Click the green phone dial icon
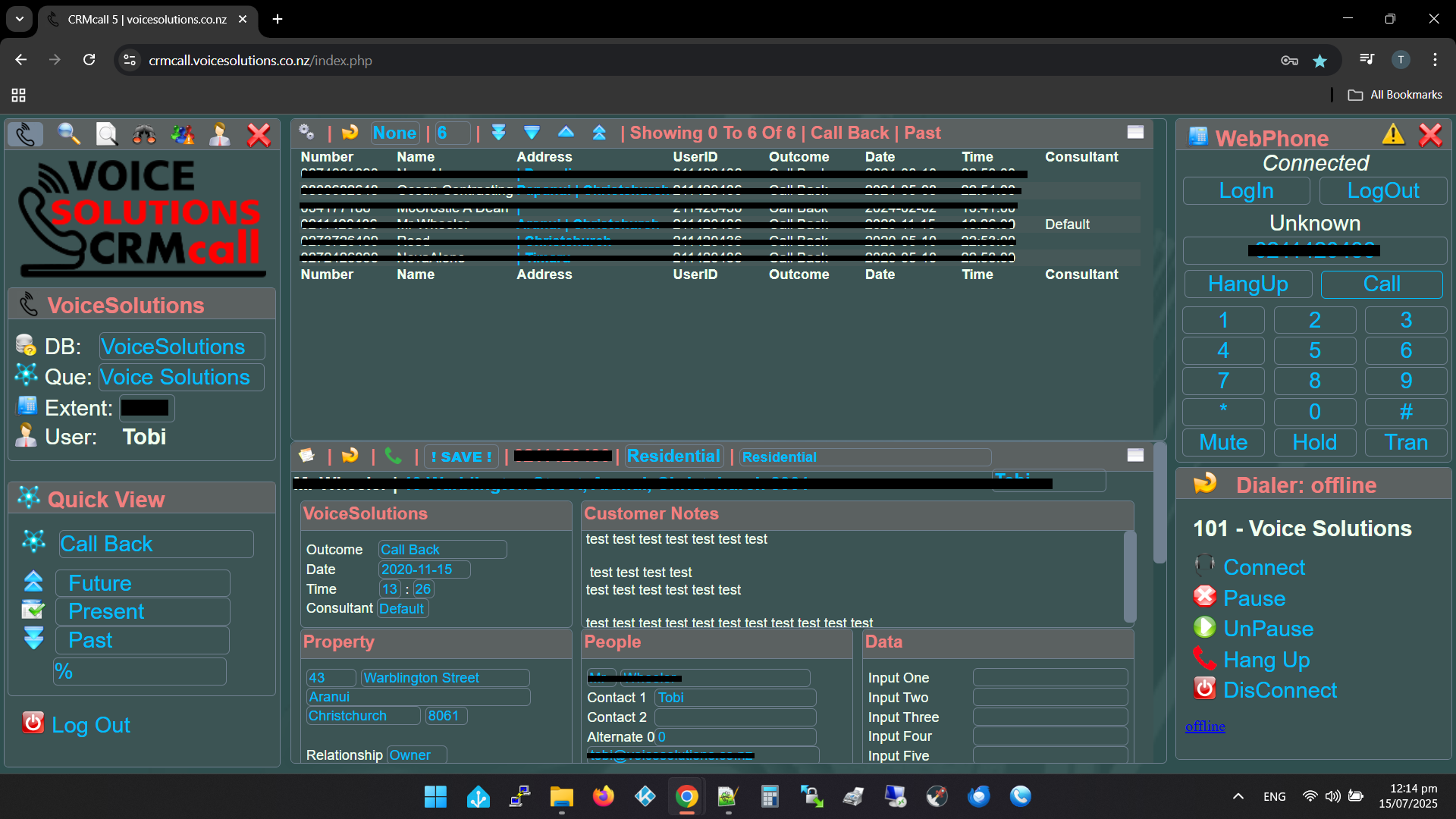1456x819 pixels. [x=393, y=456]
